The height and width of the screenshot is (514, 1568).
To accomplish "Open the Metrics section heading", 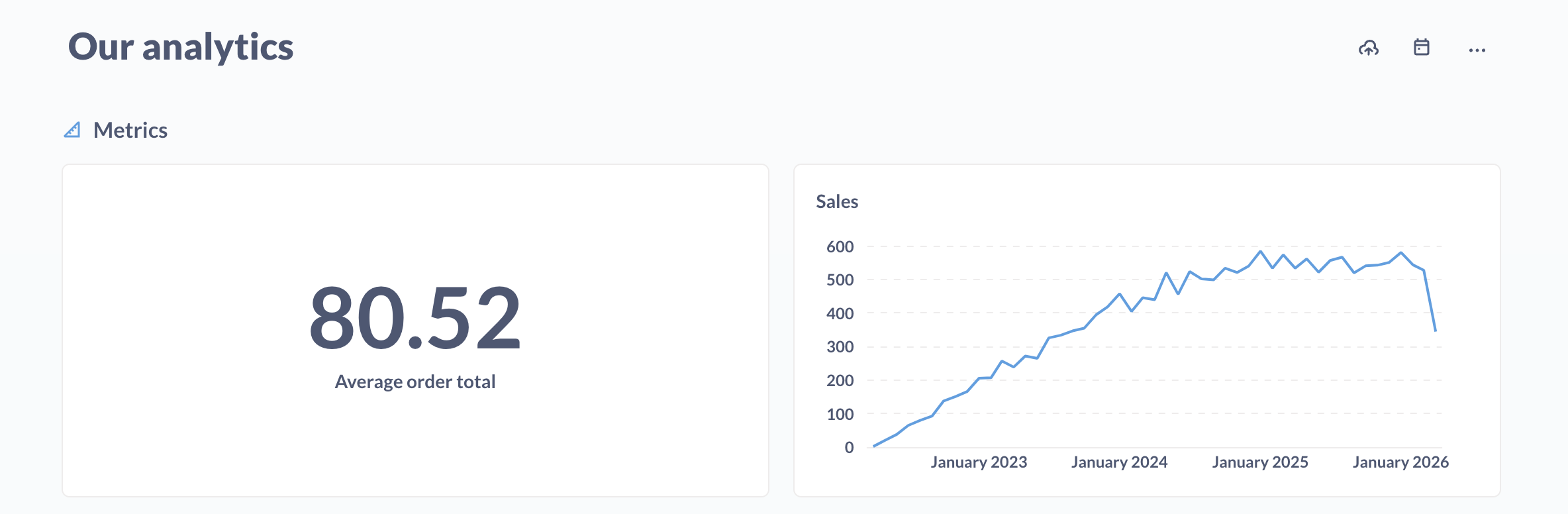I will 130,130.
